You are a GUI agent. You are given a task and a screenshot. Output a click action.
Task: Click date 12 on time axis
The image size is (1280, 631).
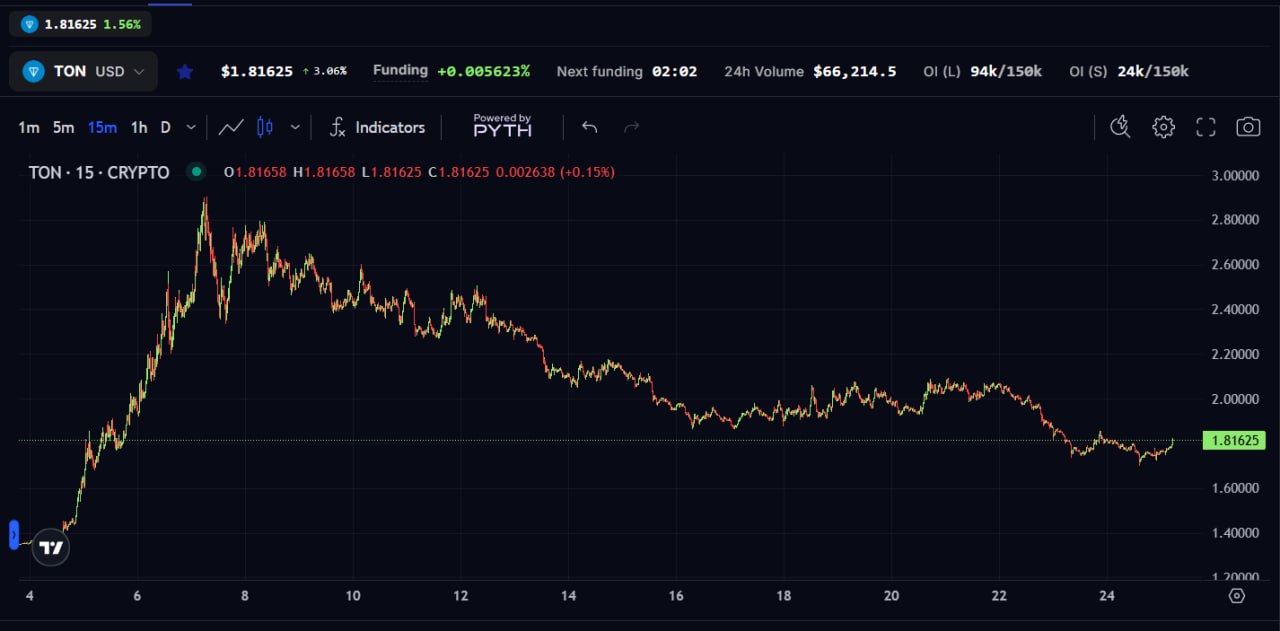(460, 596)
